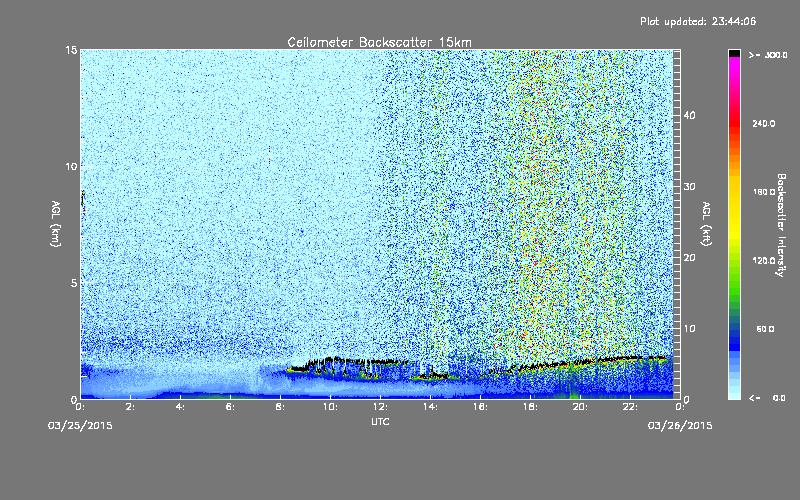Click the UTC axis label
Image resolution: width=800 pixels, height=500 pixels.
tap(380, 421)
